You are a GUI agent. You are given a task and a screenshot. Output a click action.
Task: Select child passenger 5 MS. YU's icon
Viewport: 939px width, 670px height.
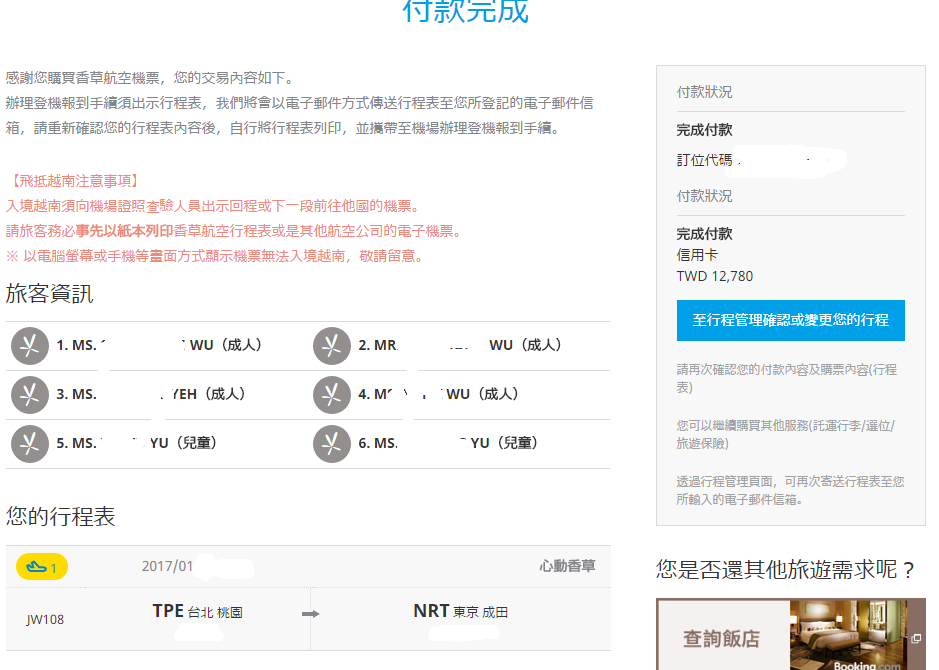tap(31, 442)
